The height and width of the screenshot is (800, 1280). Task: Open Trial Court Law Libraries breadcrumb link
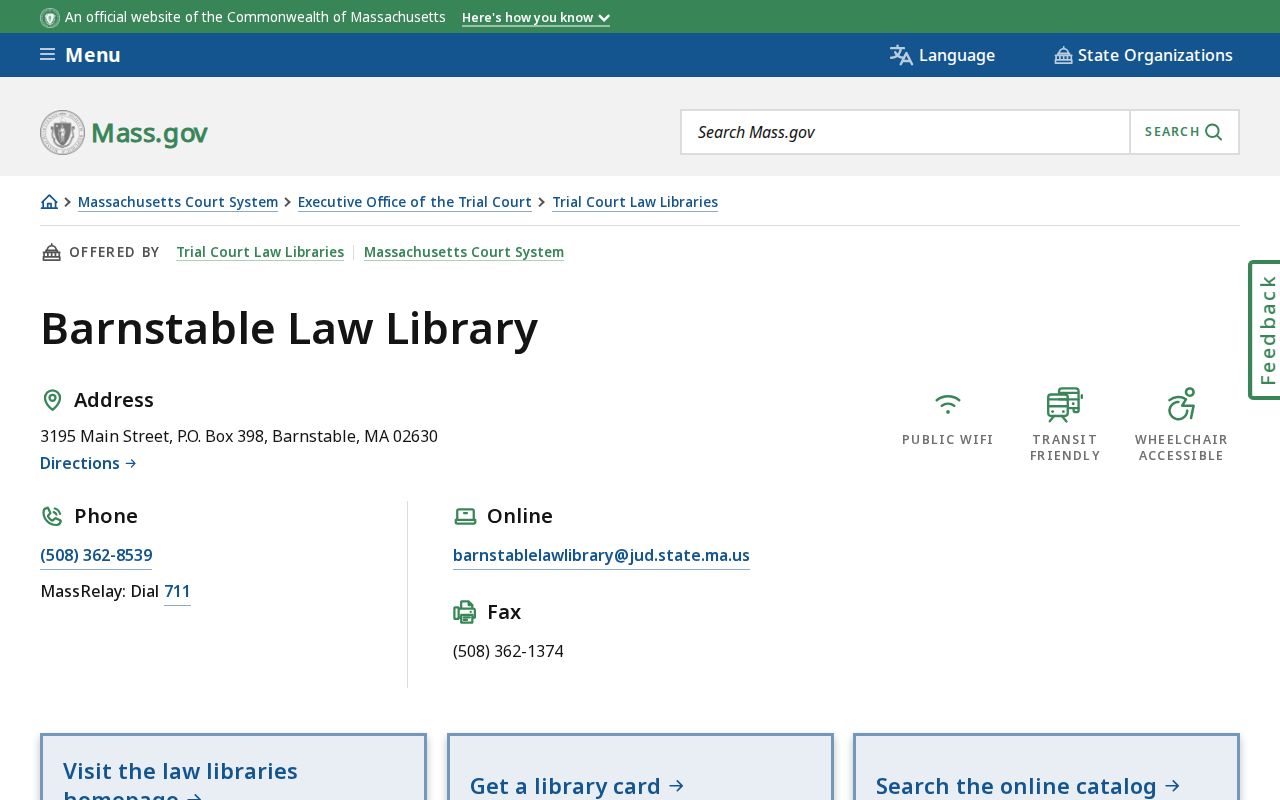pos(635,202)
